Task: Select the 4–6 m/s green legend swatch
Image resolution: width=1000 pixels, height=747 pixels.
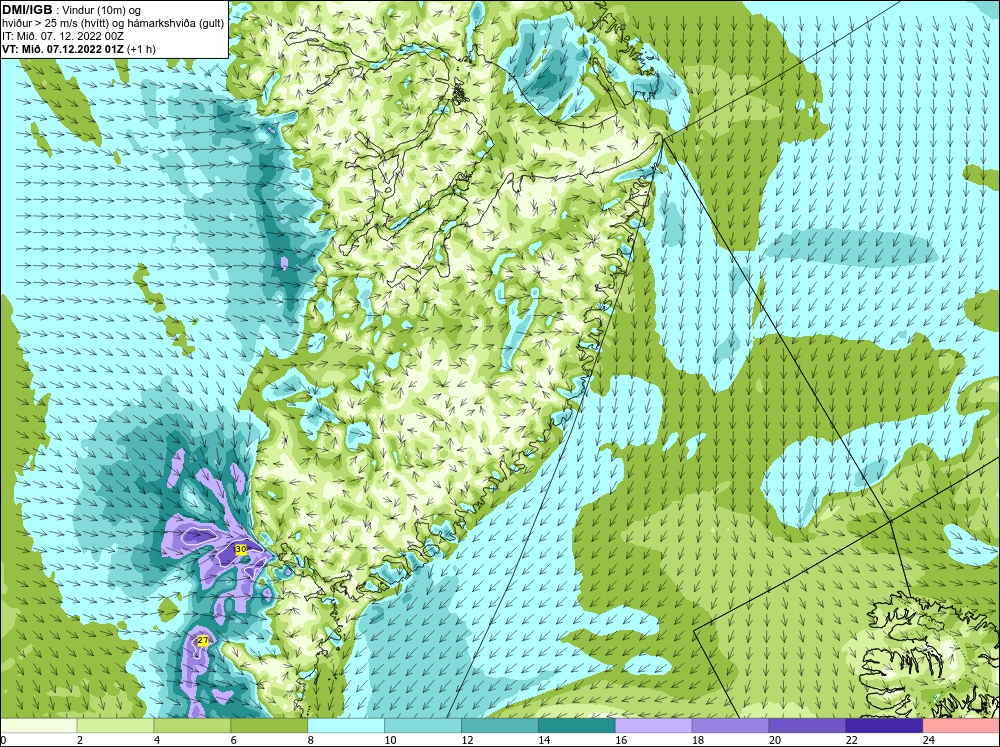Action: [x=192, y=726]
